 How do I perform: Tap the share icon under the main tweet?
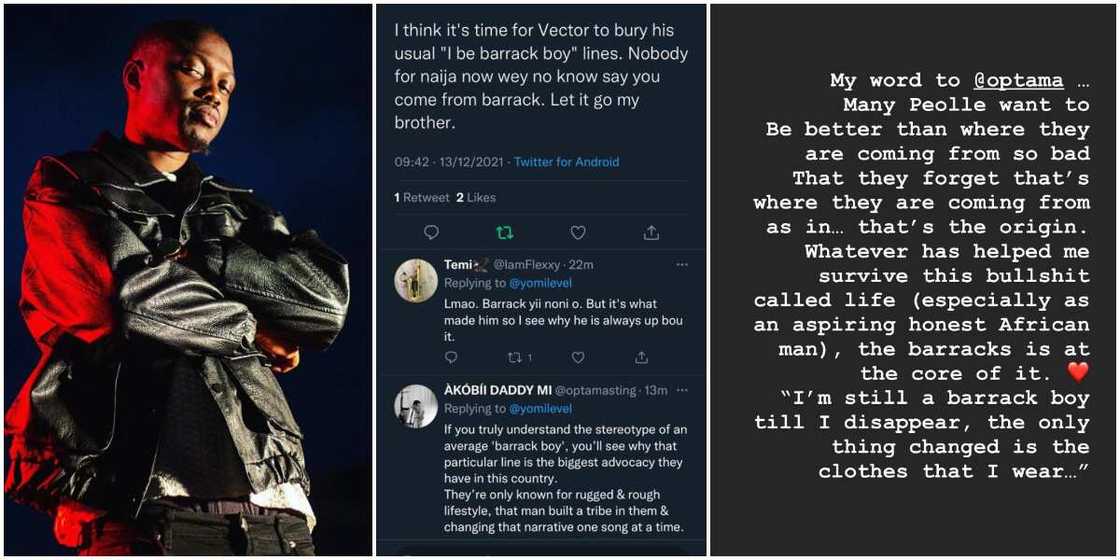coord(651,232)
